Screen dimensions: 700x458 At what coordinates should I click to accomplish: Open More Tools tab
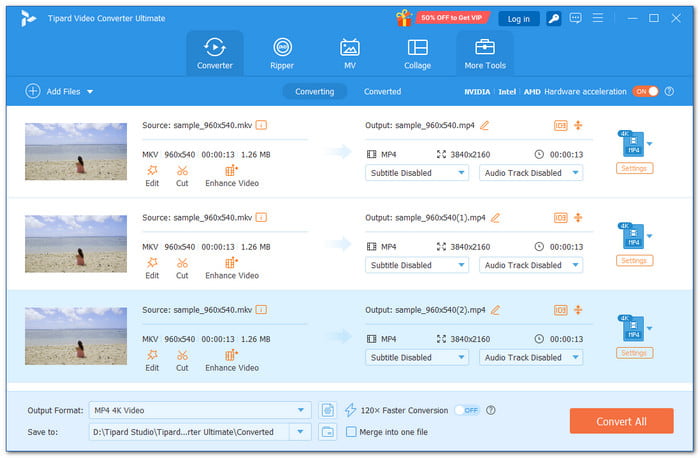485,54
